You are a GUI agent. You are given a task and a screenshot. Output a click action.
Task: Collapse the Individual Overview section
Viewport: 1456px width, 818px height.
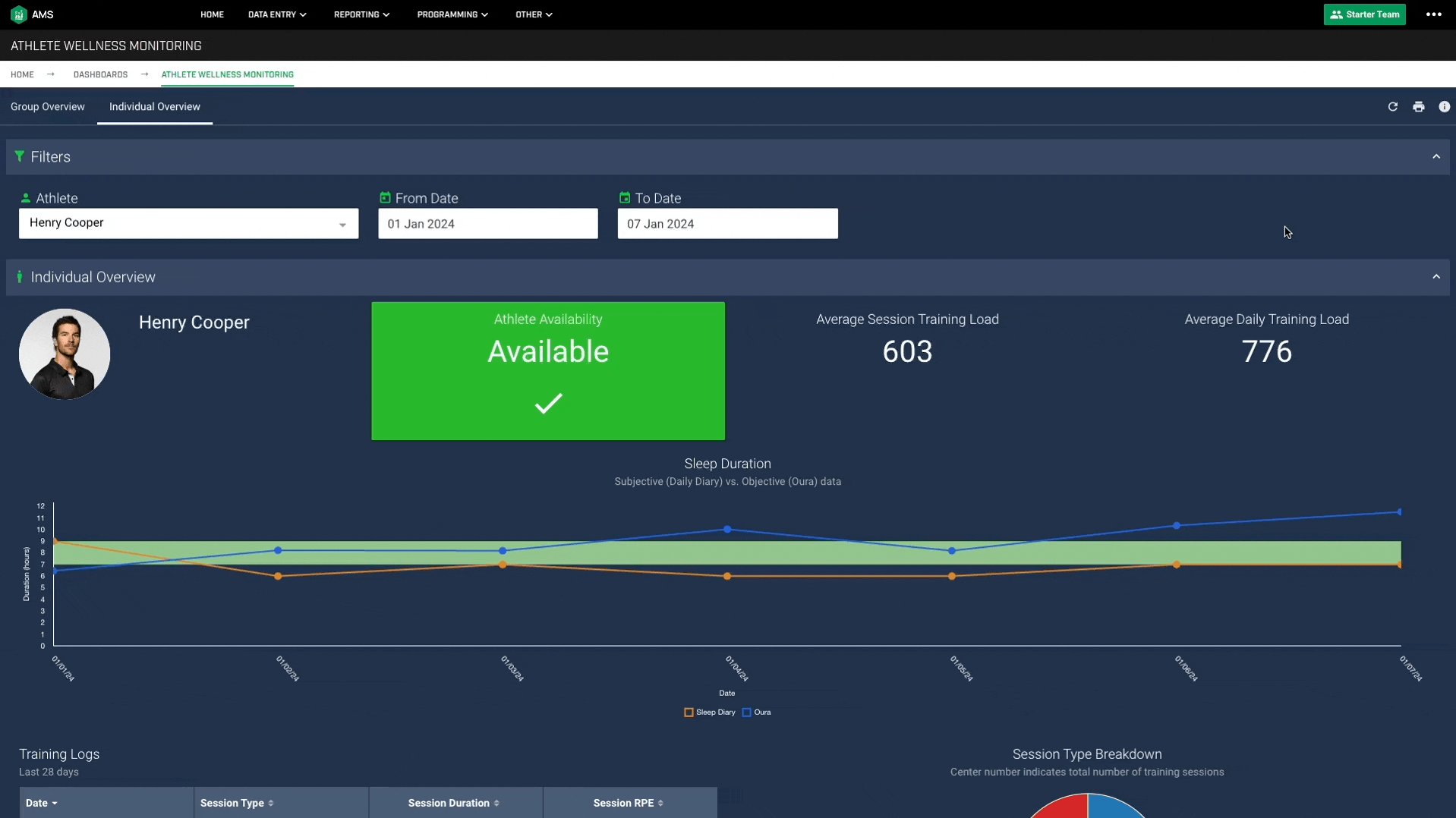(1436, 277)
